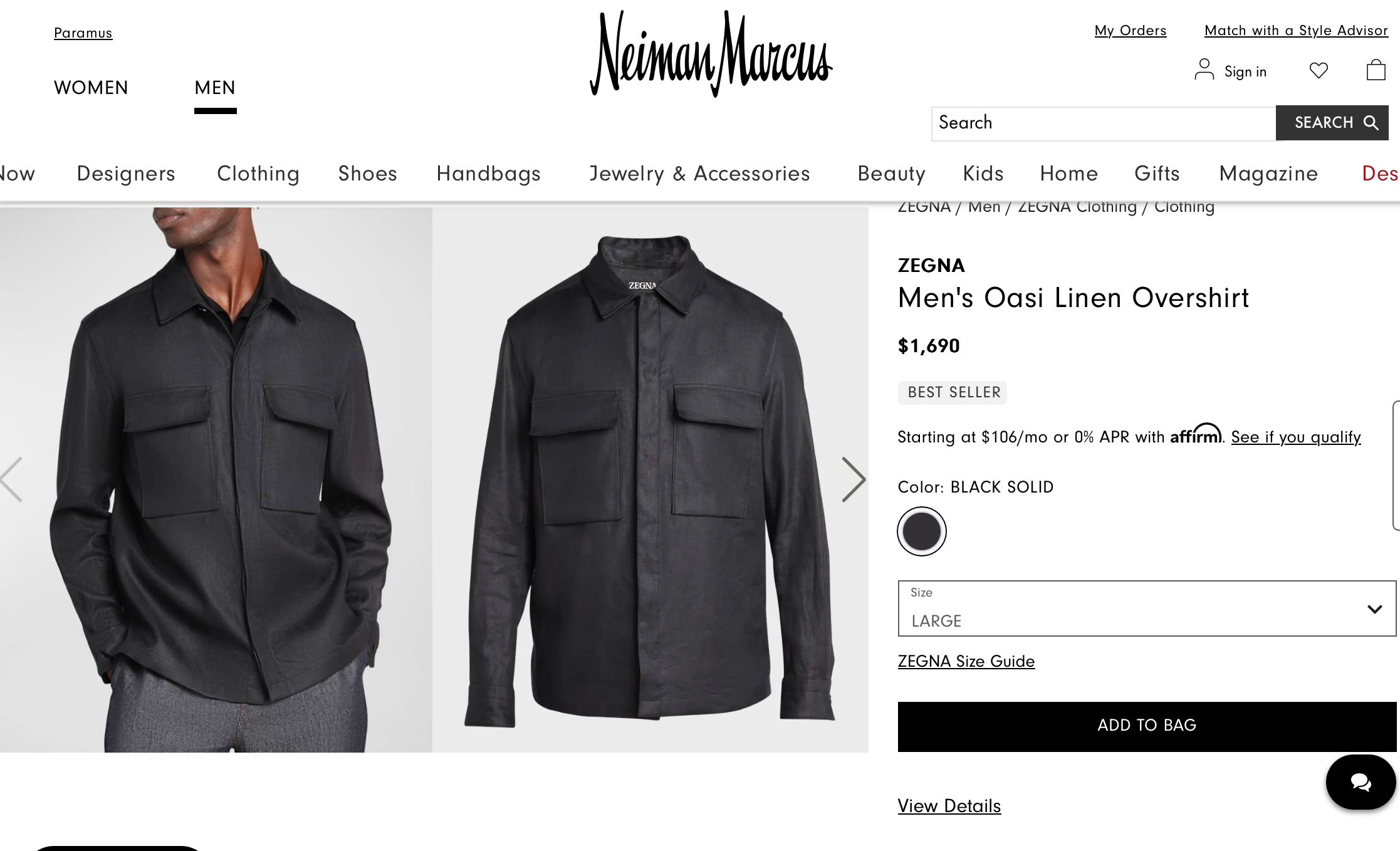The height and width of the screenshot is (851, 1400).
Task: Open the ZEGNA Size Guide link
Action: [x=966, y=661]
